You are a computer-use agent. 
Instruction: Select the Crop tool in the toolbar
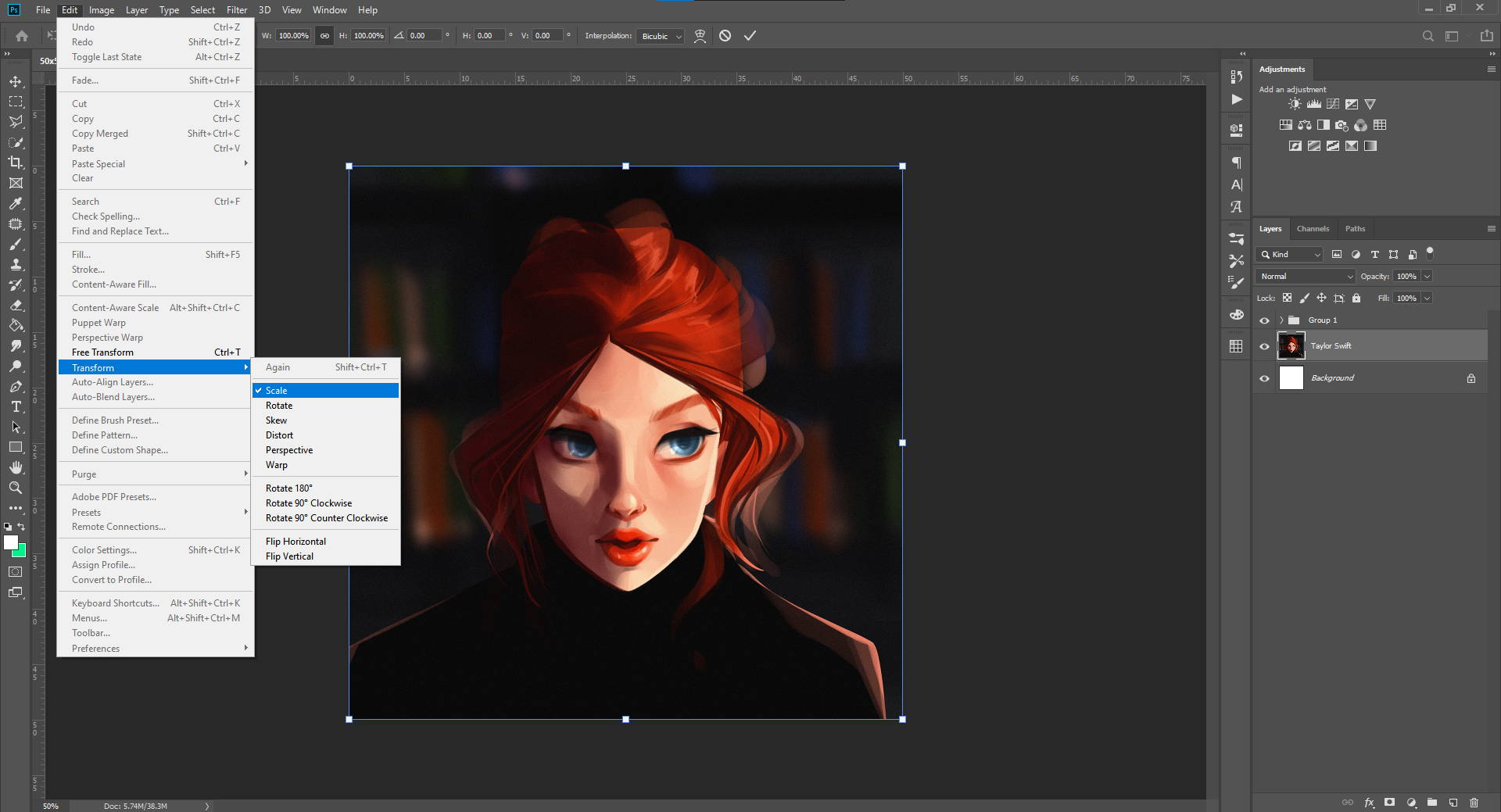(16, 163)
